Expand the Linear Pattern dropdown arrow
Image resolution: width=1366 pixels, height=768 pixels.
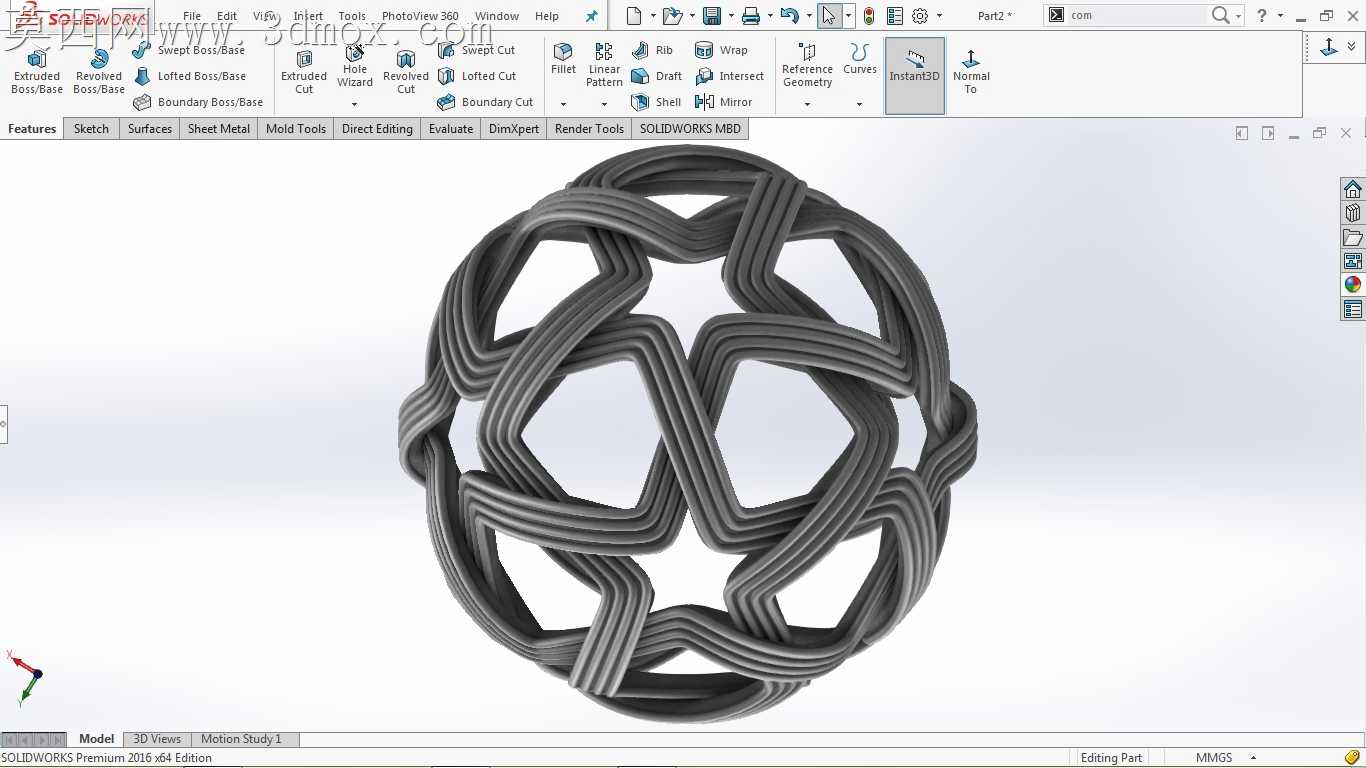coord(604,104)
